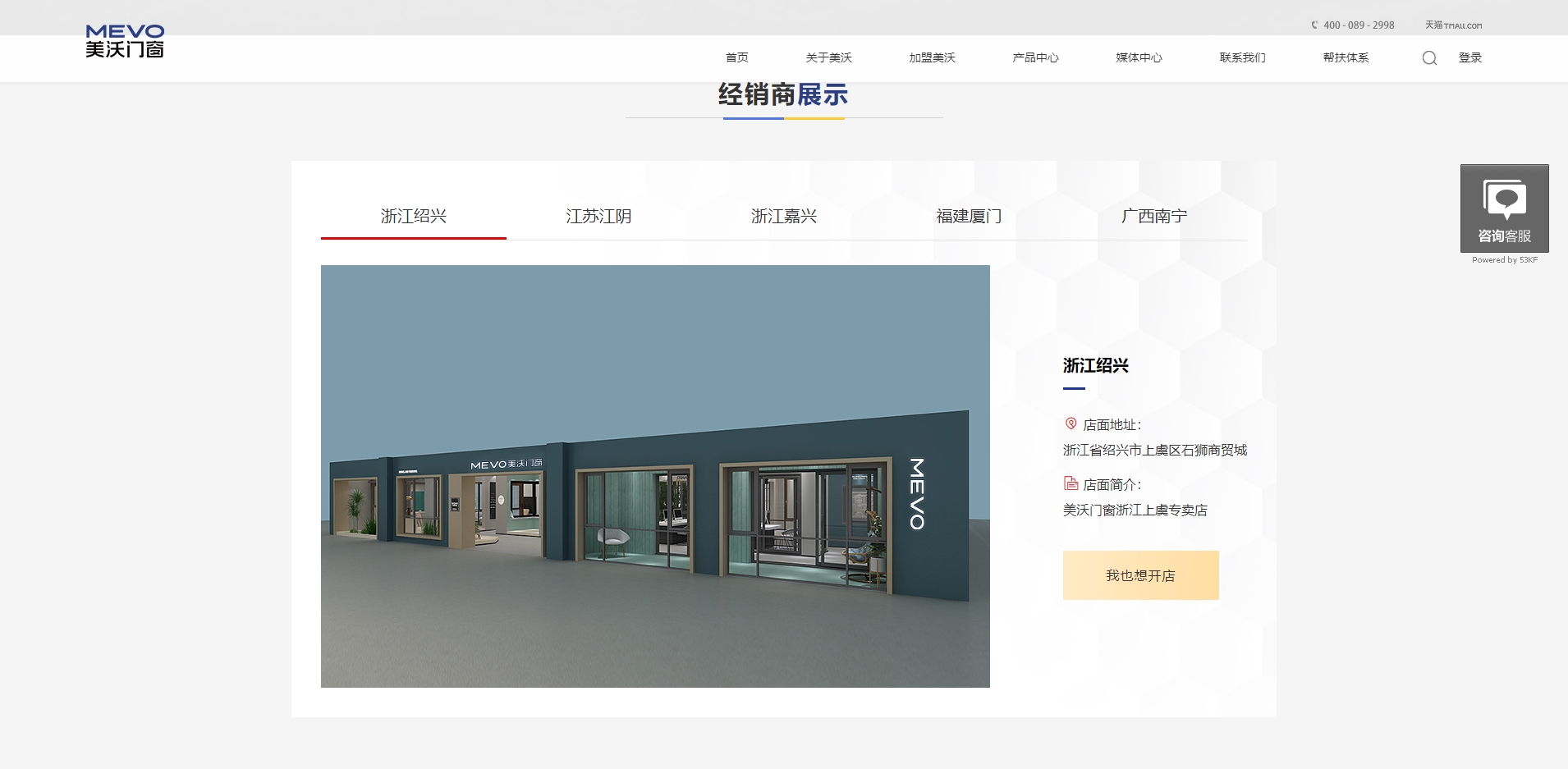Open the 天猫 TMALL.COM link
The width and height of the screenshot is (1568, 769).
(x=1453, y=25)
